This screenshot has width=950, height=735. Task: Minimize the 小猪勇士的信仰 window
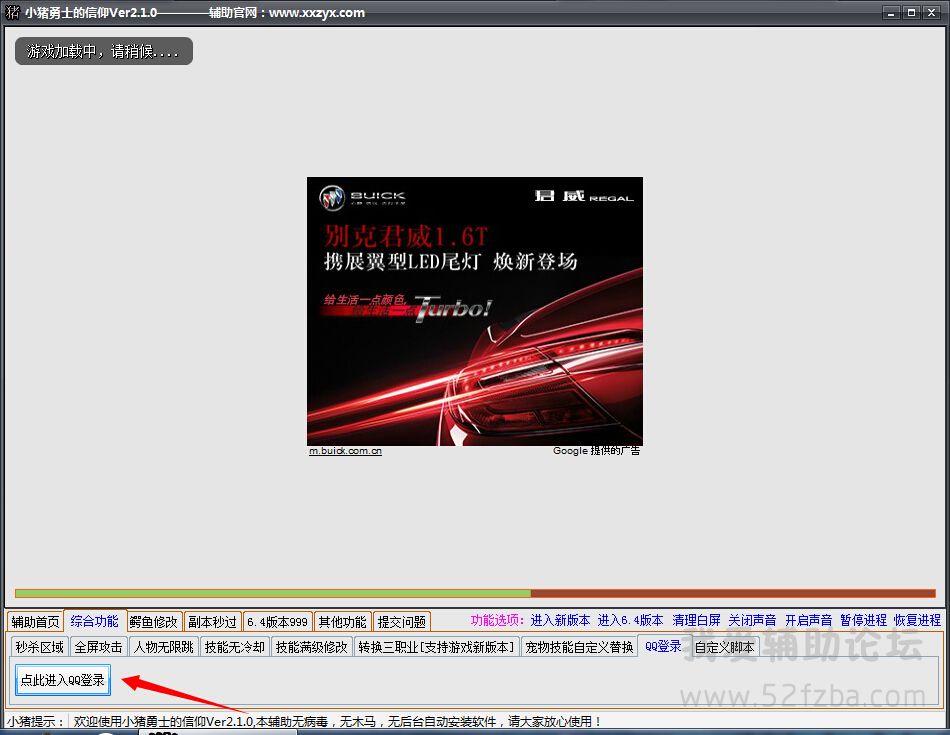click(x=891, y=13)
